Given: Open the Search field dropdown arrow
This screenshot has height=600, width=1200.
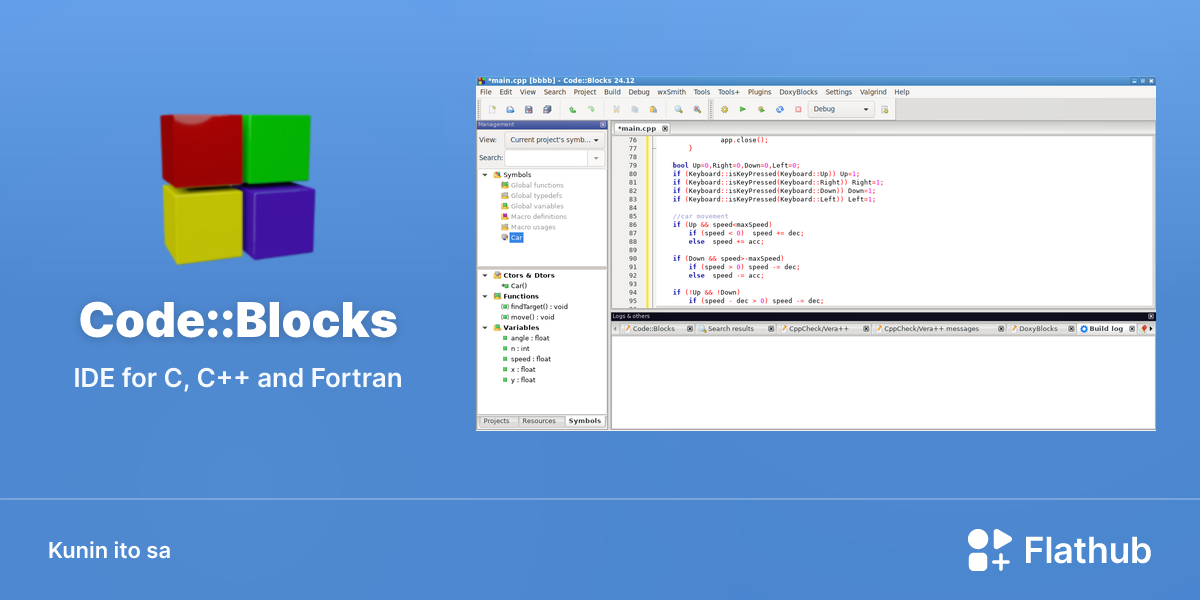Looking at the screenshot, I should pos(597,158).
